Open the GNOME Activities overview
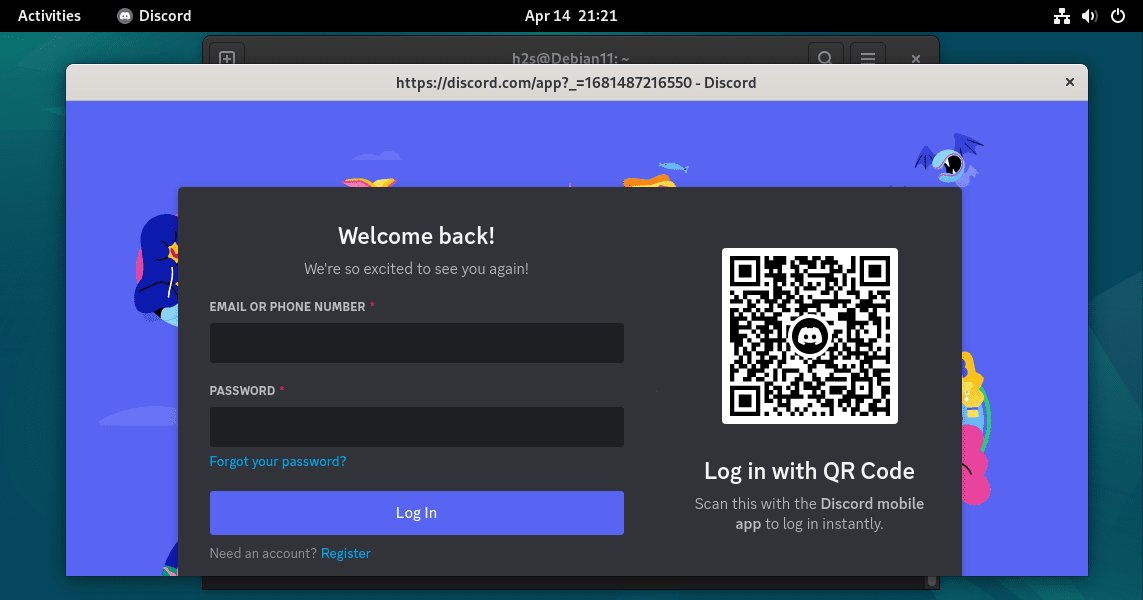Viewport: 1143px width, 600px height. click(x=49, y=15)
